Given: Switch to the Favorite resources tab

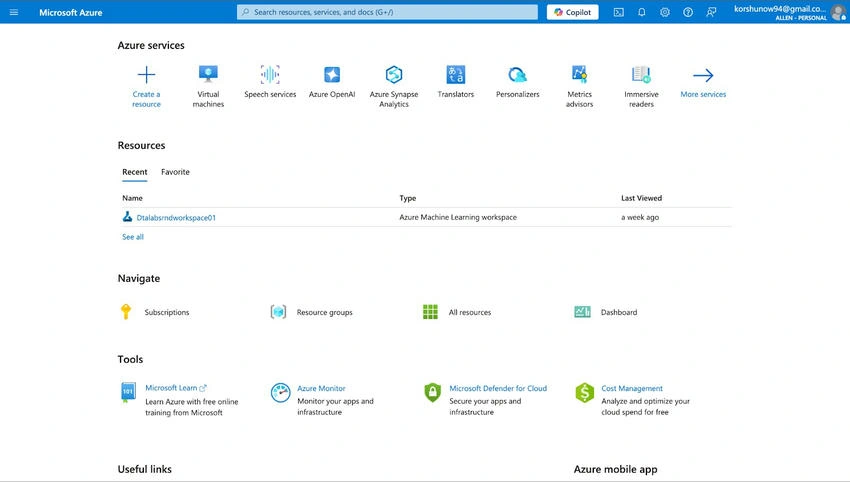Looking at the screenshot, I should pyautogui.click(x=175, y=172).
